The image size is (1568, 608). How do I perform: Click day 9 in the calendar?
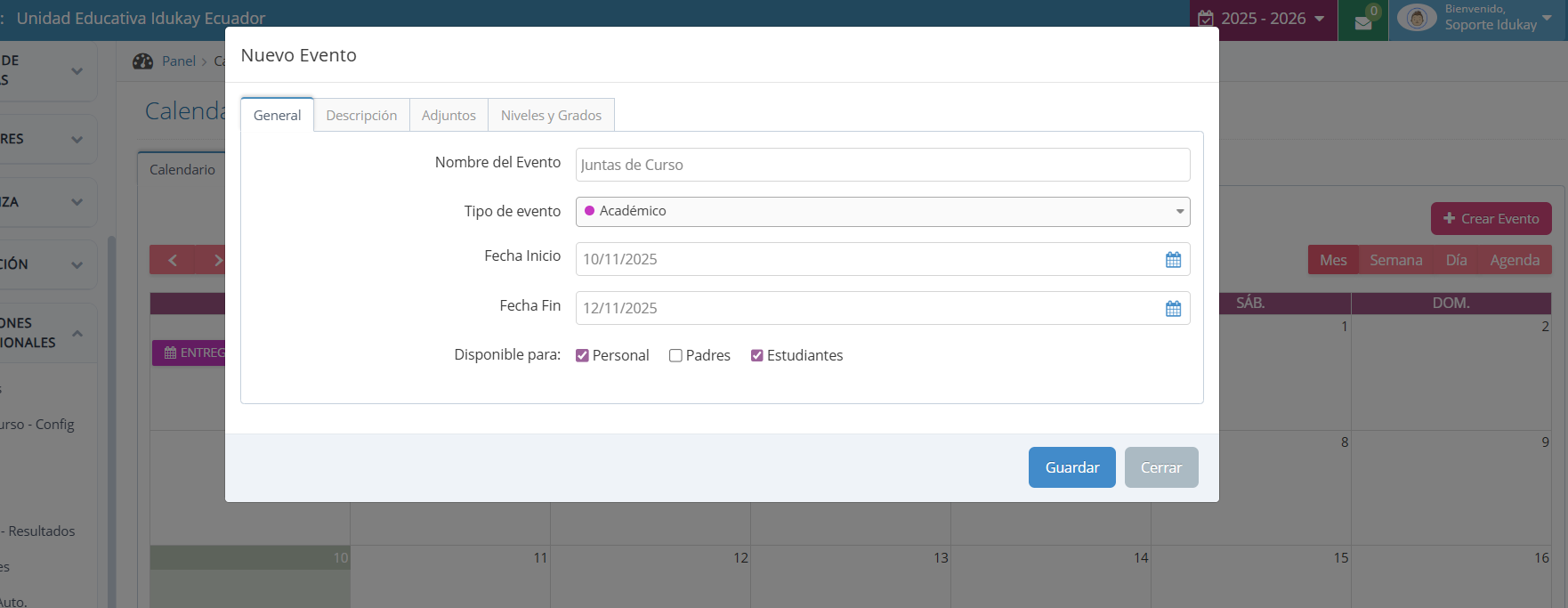(x=1546, y=442)
